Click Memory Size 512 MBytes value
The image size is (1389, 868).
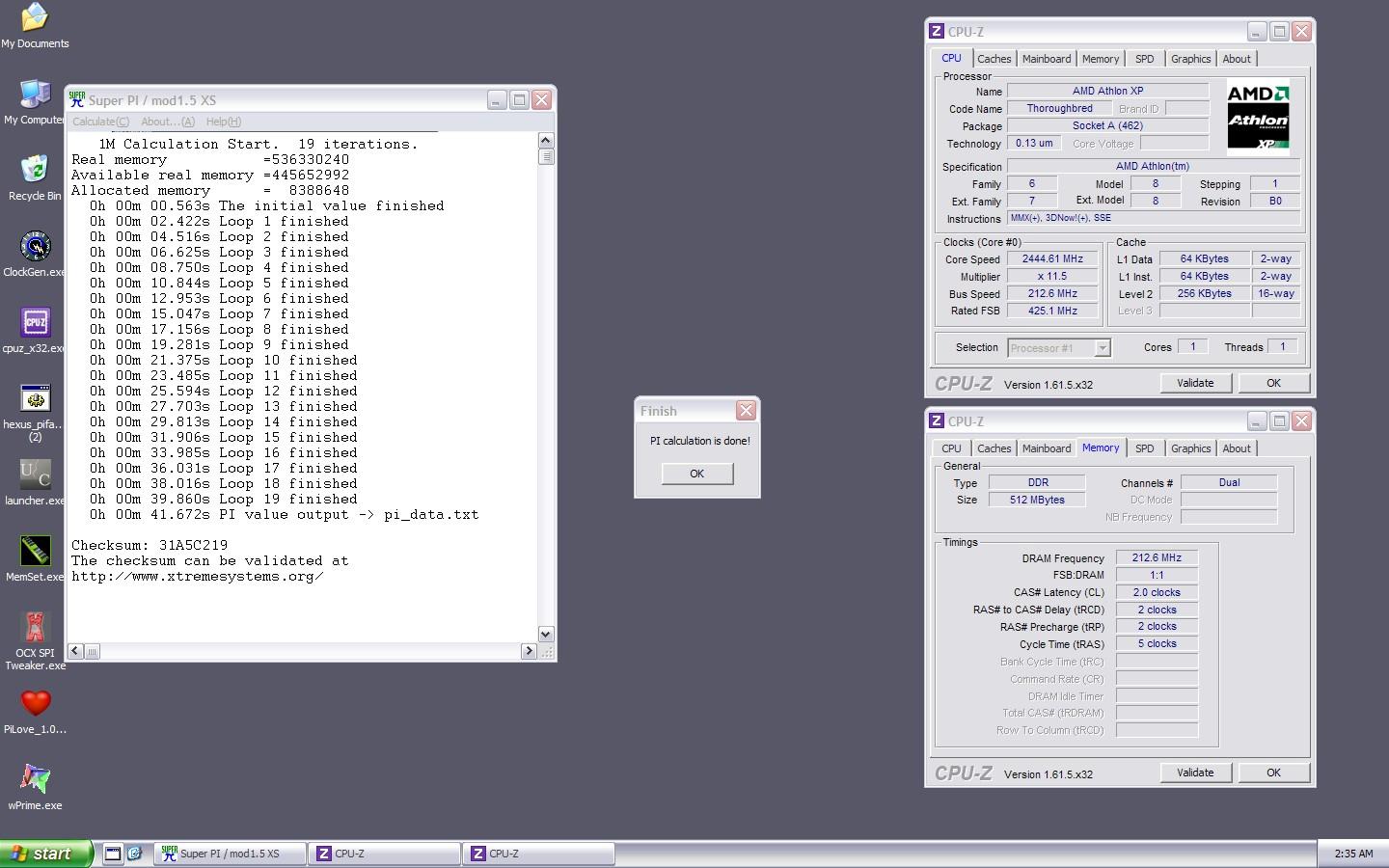point(1037,500)
